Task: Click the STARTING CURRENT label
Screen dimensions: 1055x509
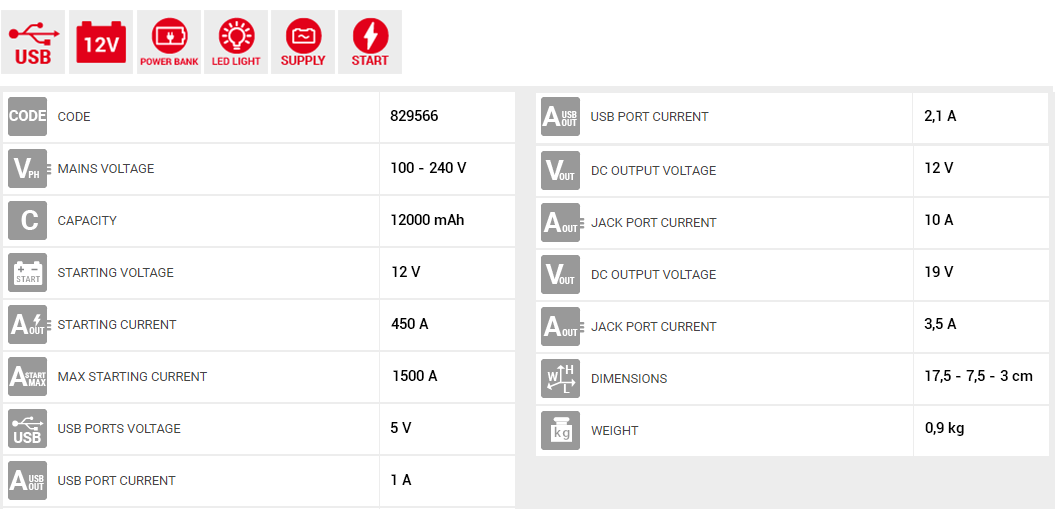Action: point(117,325)
